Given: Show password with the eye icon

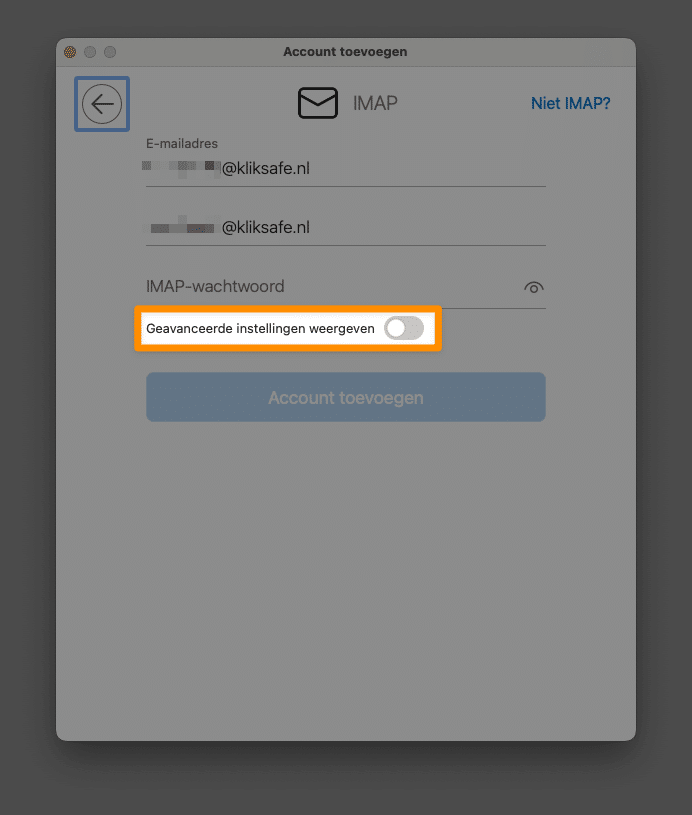Looking at the screenshot, I should (x=533, y=287).
